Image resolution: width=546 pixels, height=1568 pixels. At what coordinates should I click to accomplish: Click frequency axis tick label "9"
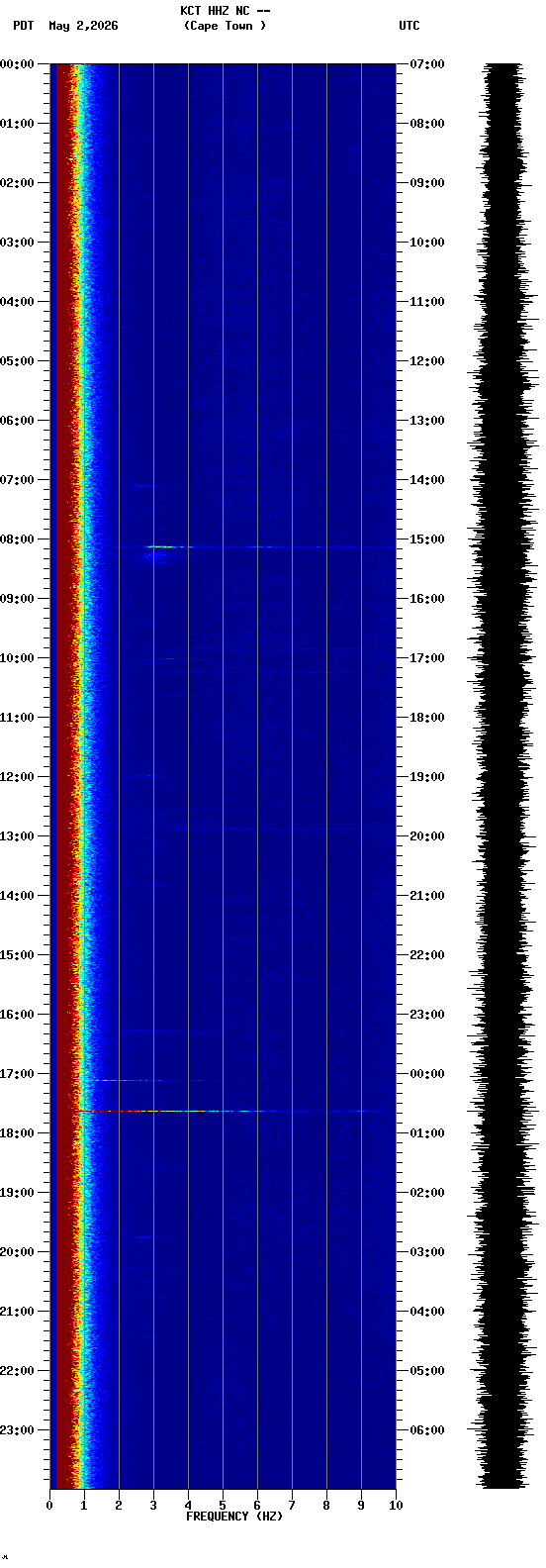pyautogui.click(x=361, y=1506)
